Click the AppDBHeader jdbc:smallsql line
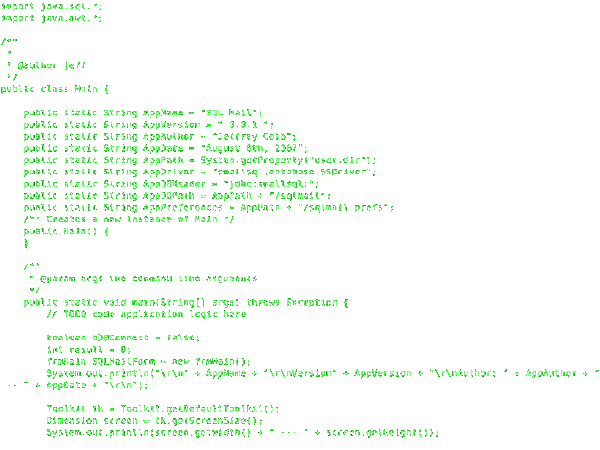The width and height of the screenshot is (600, 450). coord(171,184)
